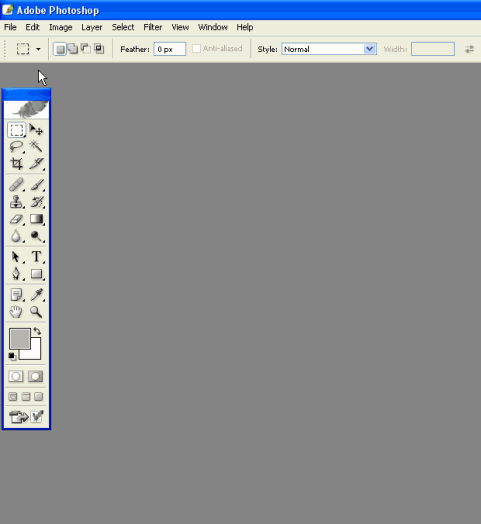Choose the Eyedropper tool

pos(36,294)
